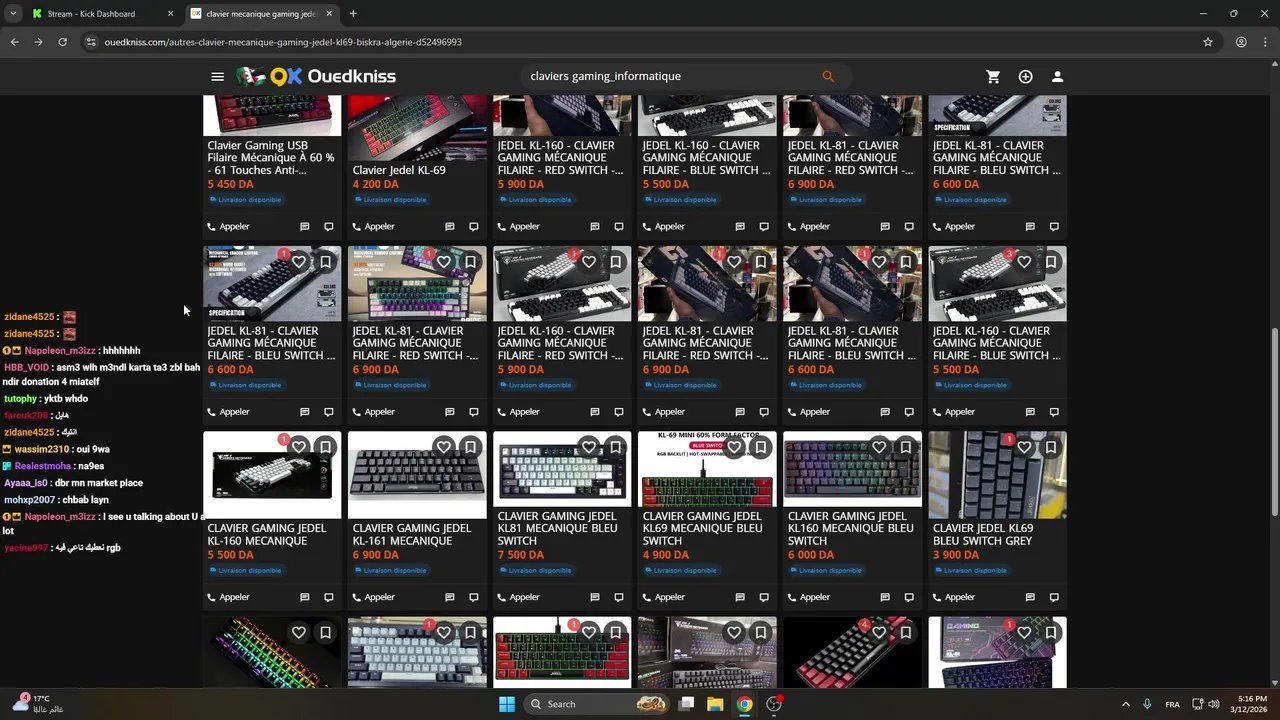Image resolution: width=1280 pixels, height=720 pixels.
Task: Favorite the KL-160 MECANIQUE 5 500 DA listing heart
Action: pos(299,447)
